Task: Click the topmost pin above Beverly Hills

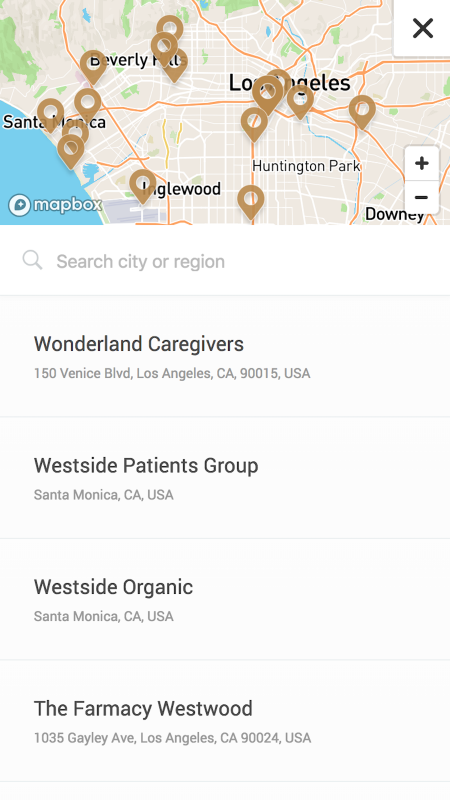Action: [x=169, y=30]
